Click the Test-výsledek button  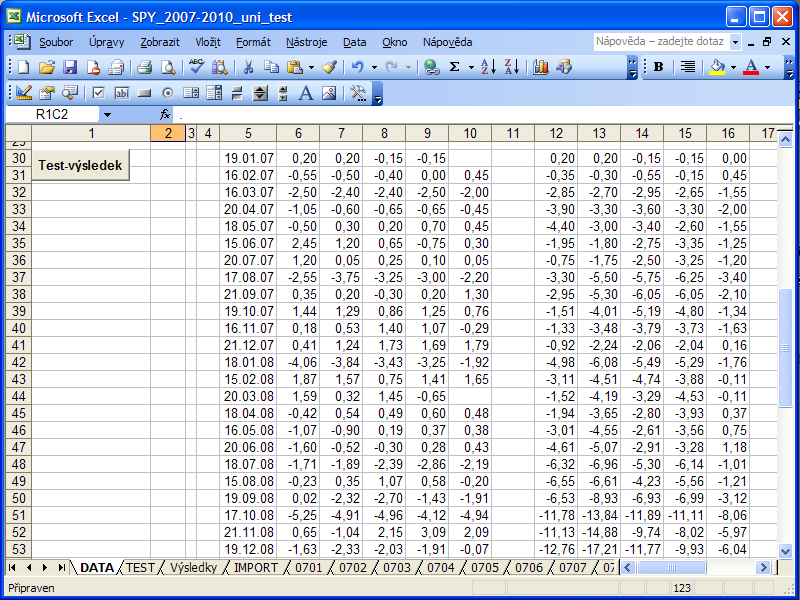coord(81,165)
